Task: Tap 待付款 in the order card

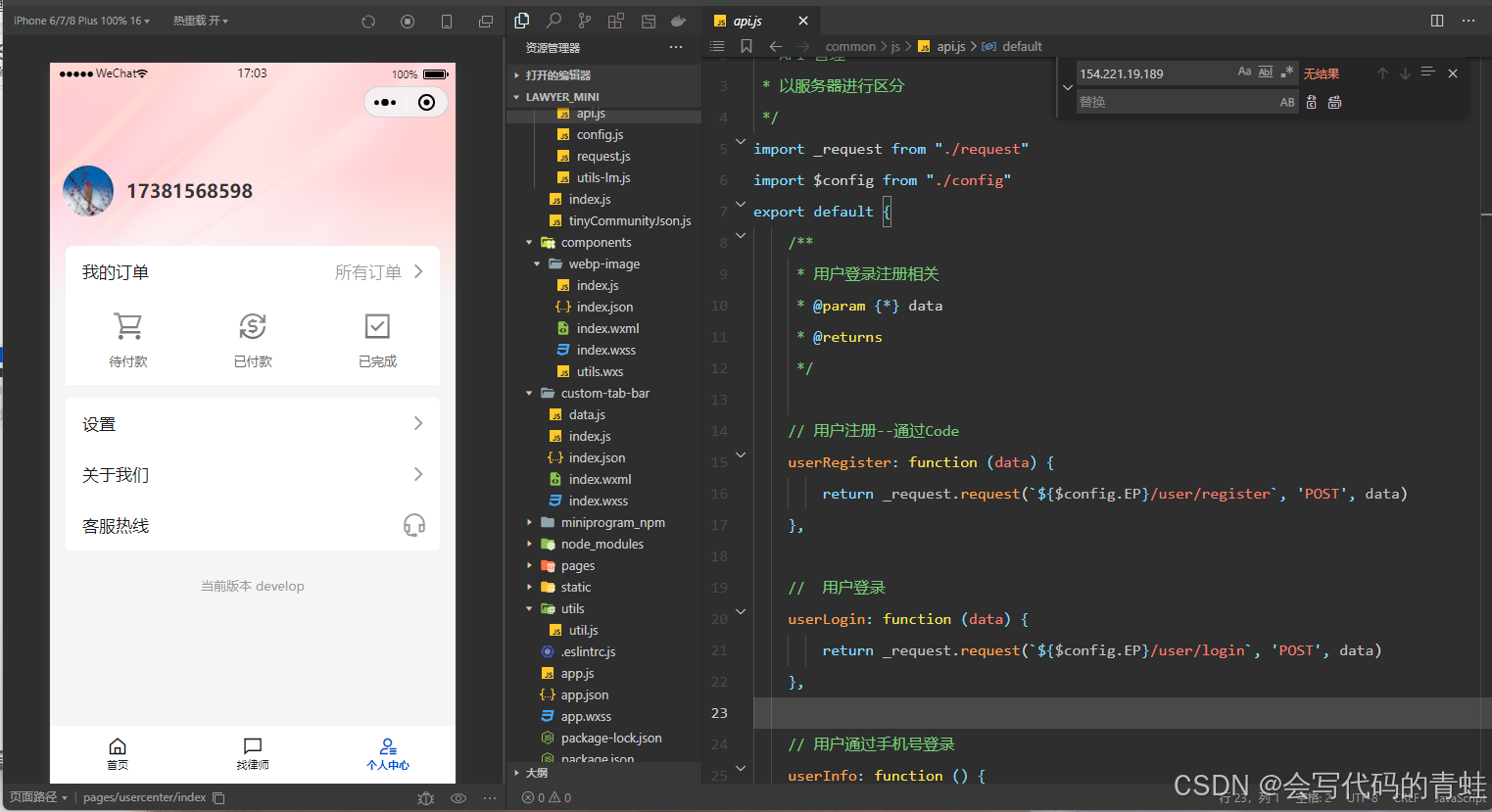Action: pyautogui.click(x=128, y=340)
